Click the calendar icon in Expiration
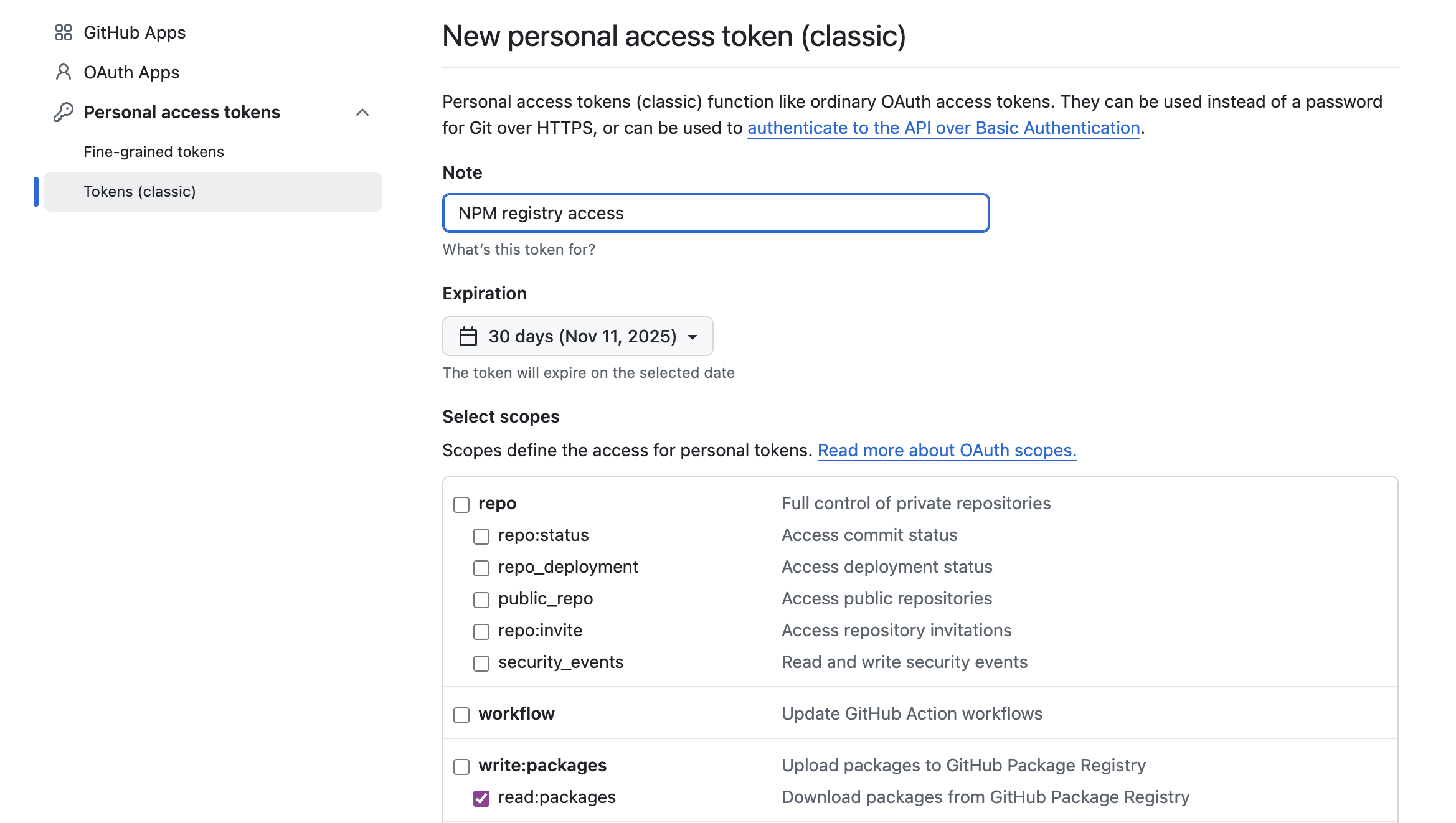The height and width of the screenshot is (823, 1456). point(468,337)
